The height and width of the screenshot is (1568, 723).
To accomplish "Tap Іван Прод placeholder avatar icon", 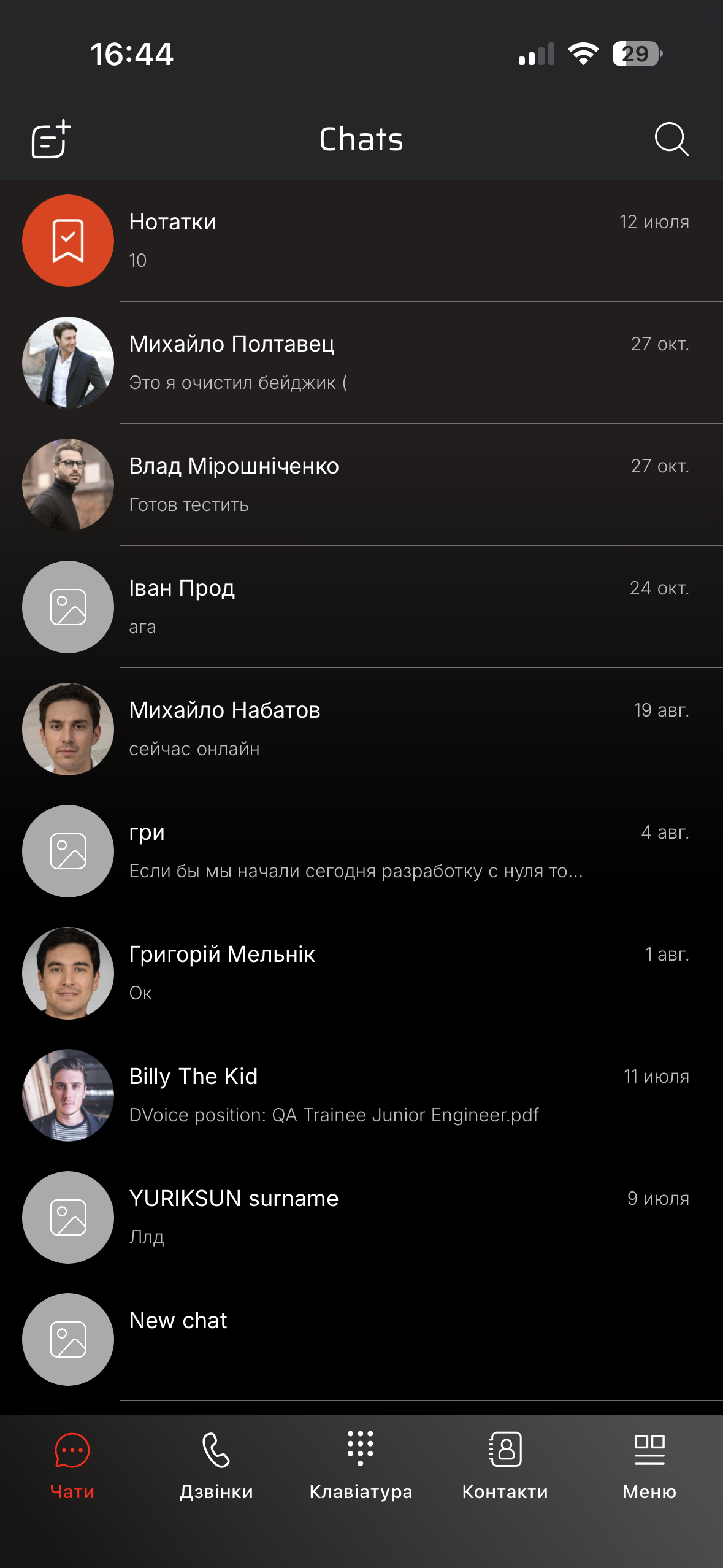I will click(68, 607).
